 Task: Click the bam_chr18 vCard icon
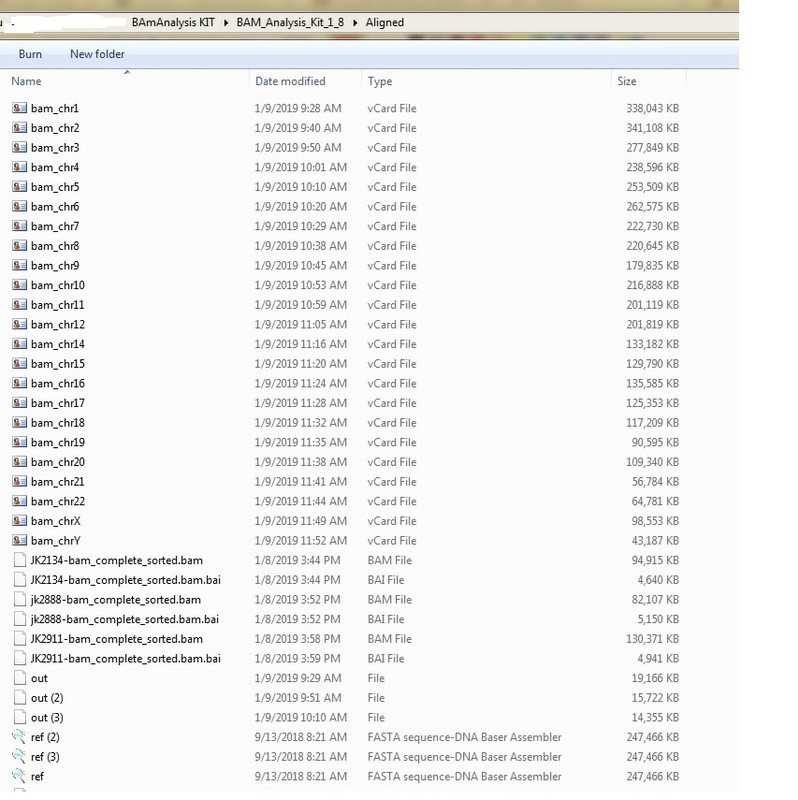19,422
